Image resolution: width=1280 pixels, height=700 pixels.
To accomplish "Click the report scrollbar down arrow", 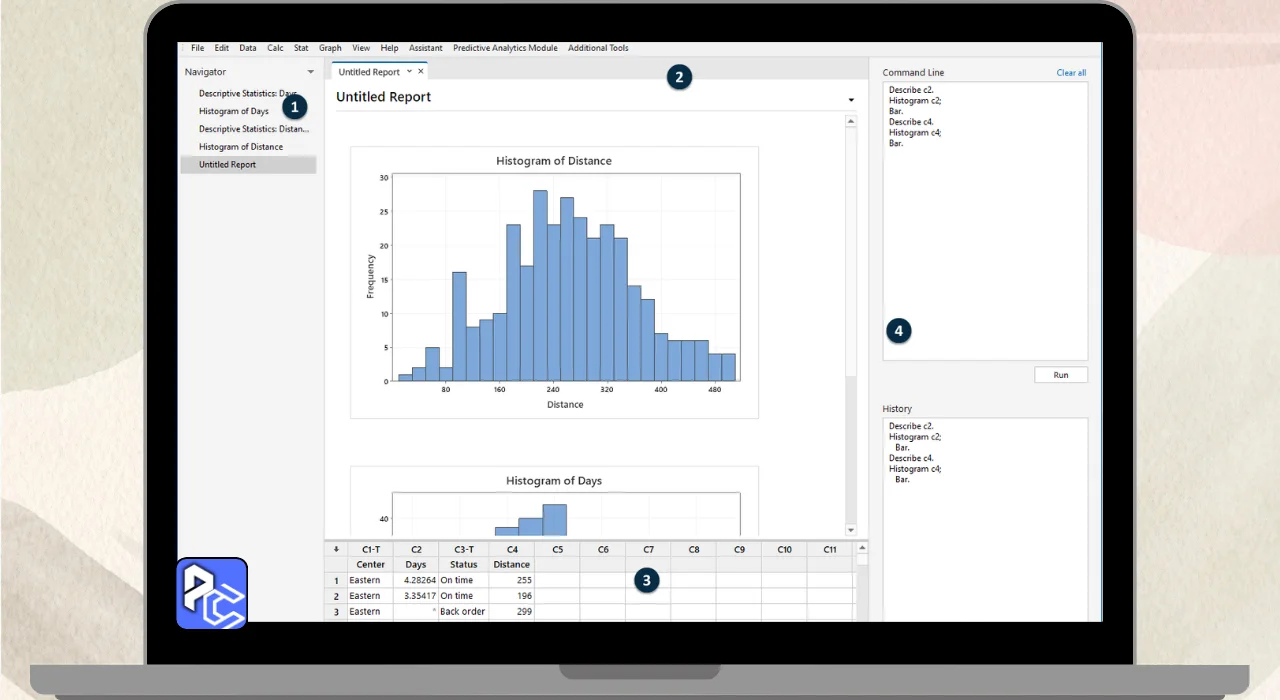I will [x=851, y=530].
